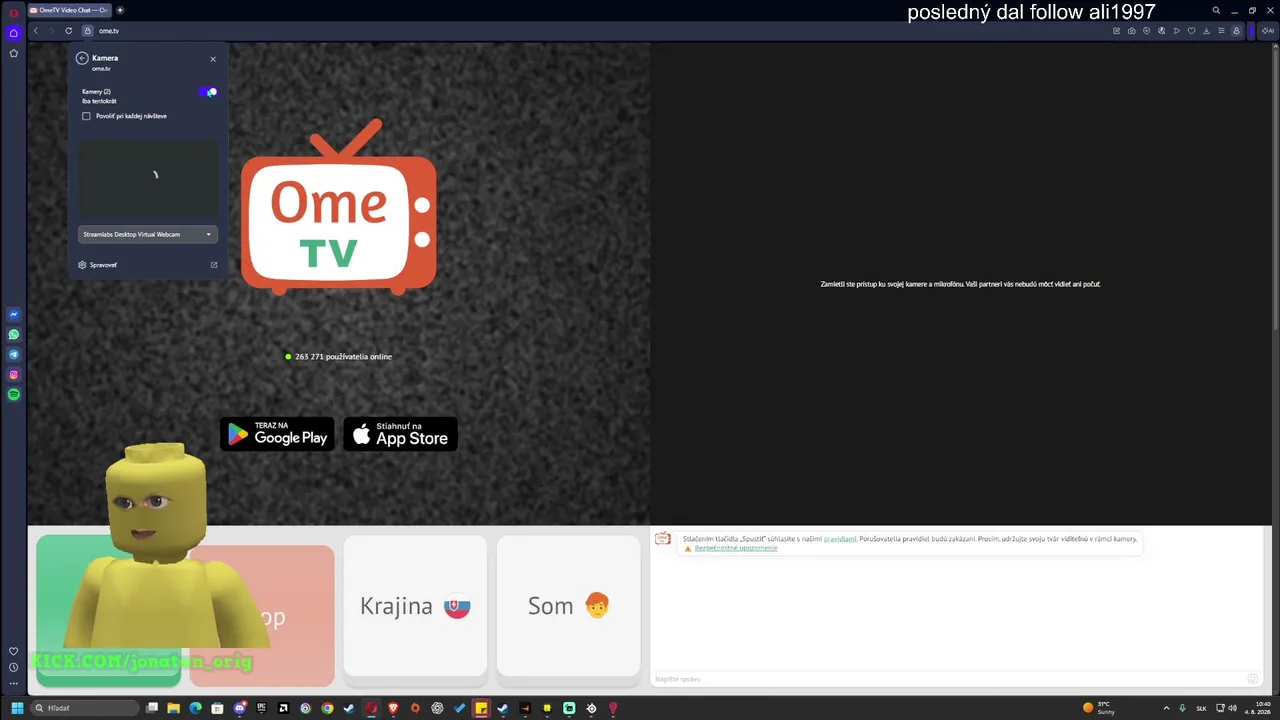Open Messenger in the Opera sidebar

(13, 315)
